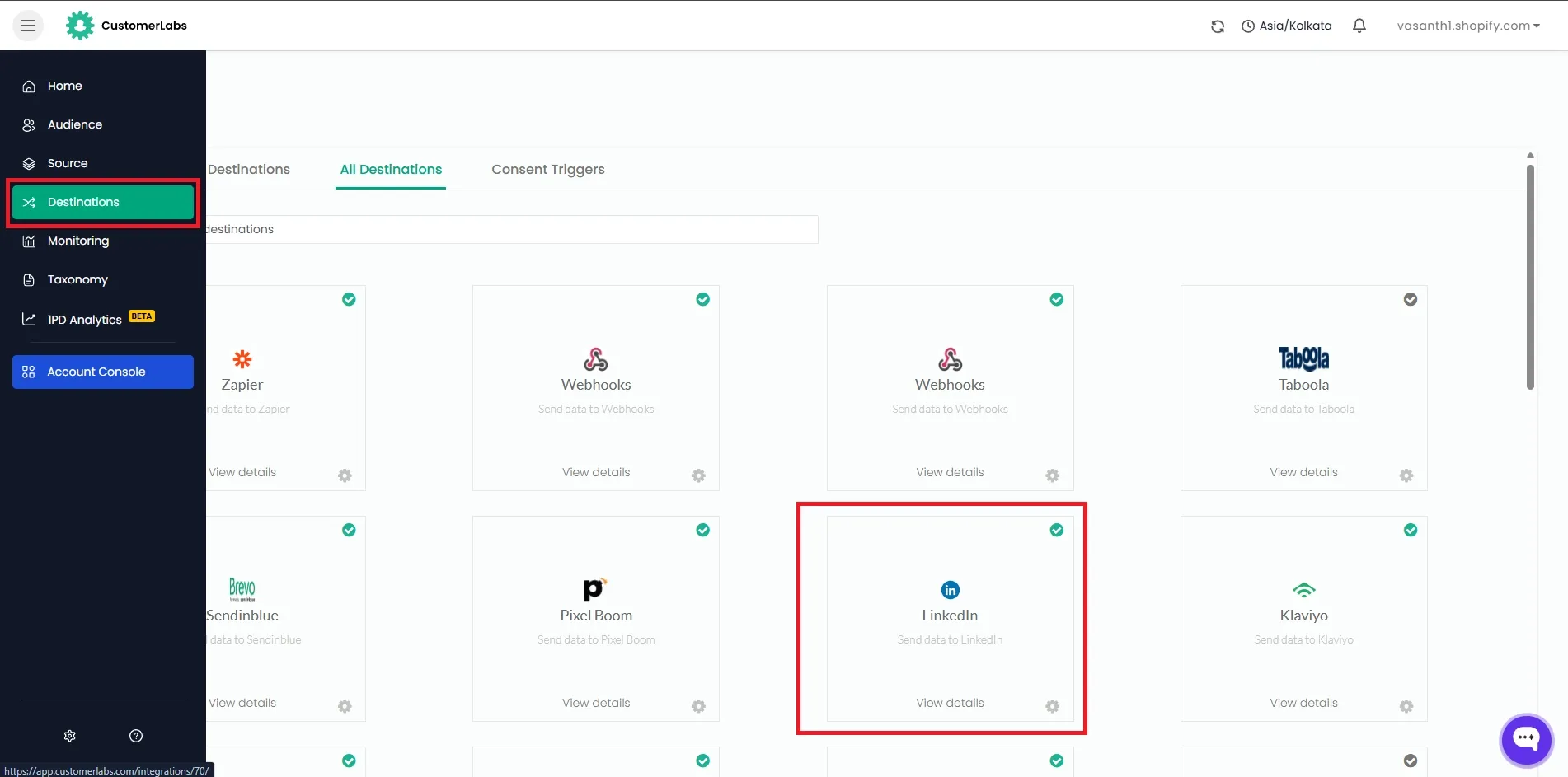Switch to the Consent Triggers tab
1568x777 pixels.
point(548,169)
